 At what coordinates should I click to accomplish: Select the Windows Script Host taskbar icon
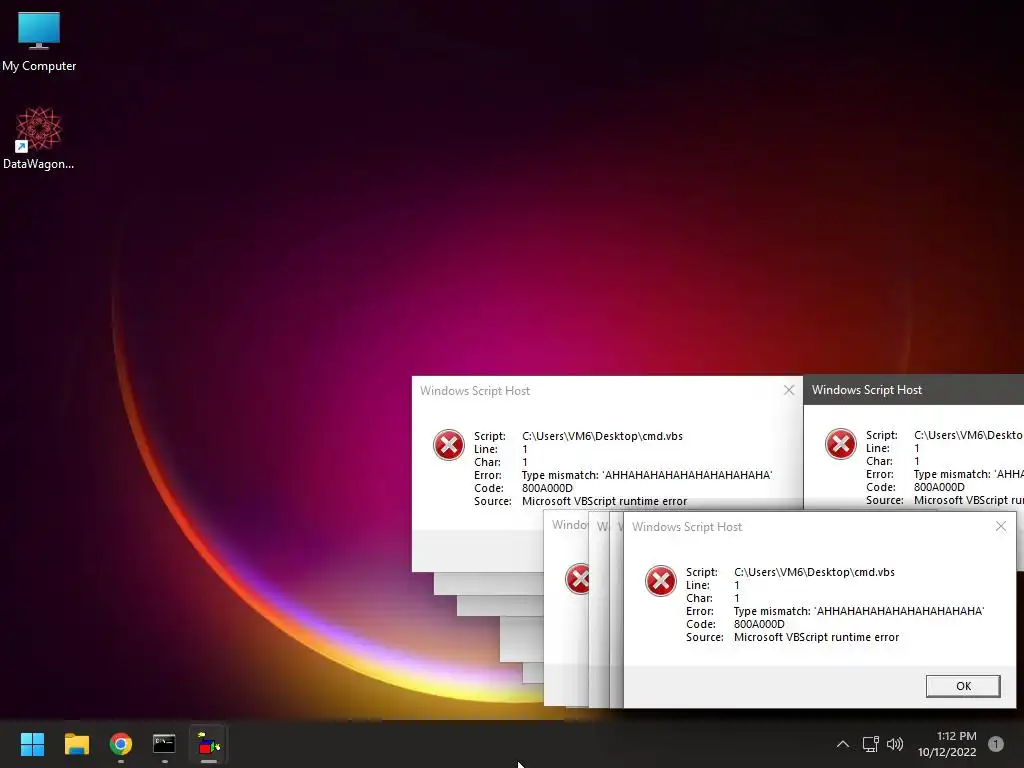pyautogui.click(x=208, y=744)
